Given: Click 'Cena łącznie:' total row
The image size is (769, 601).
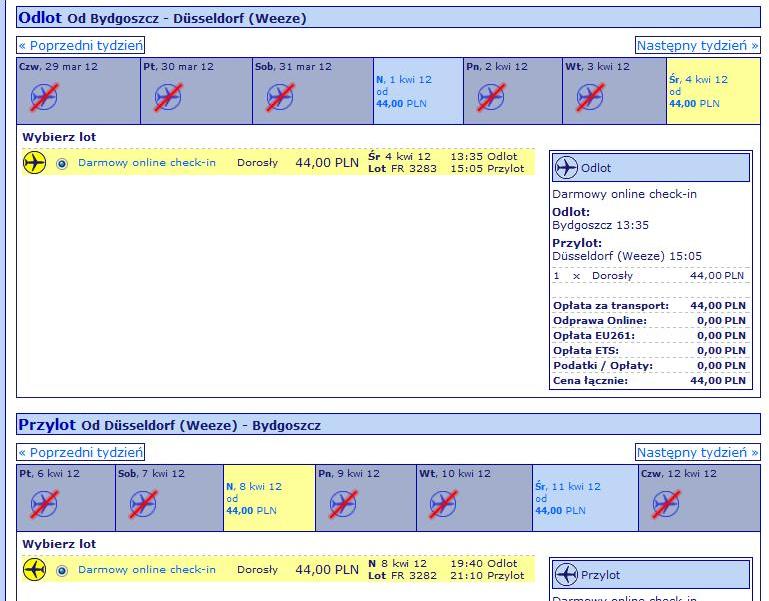Looking at the screenshot, I should (649, 381).
